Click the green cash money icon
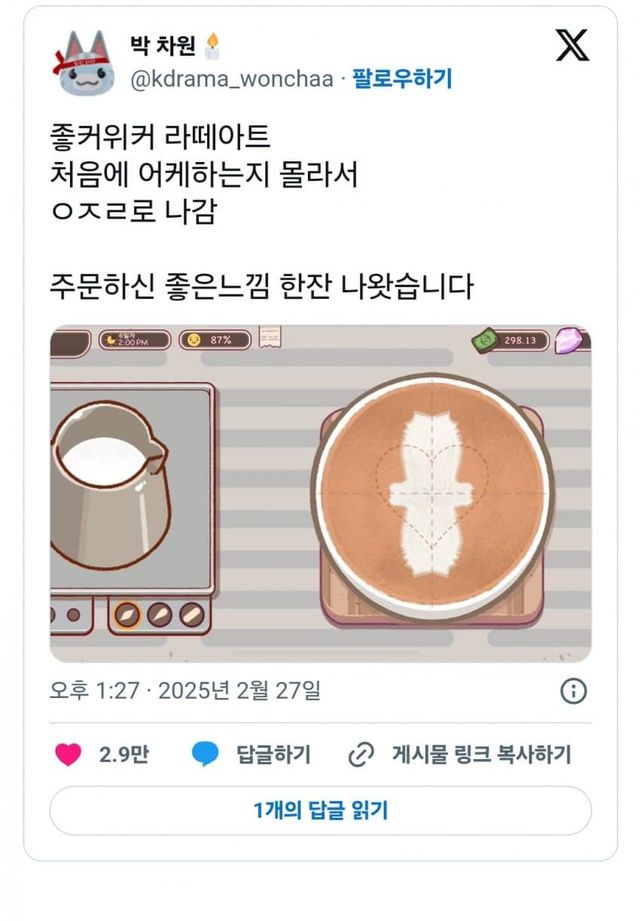The height and width of the screenshot is (921, 640). pos(485,340)
